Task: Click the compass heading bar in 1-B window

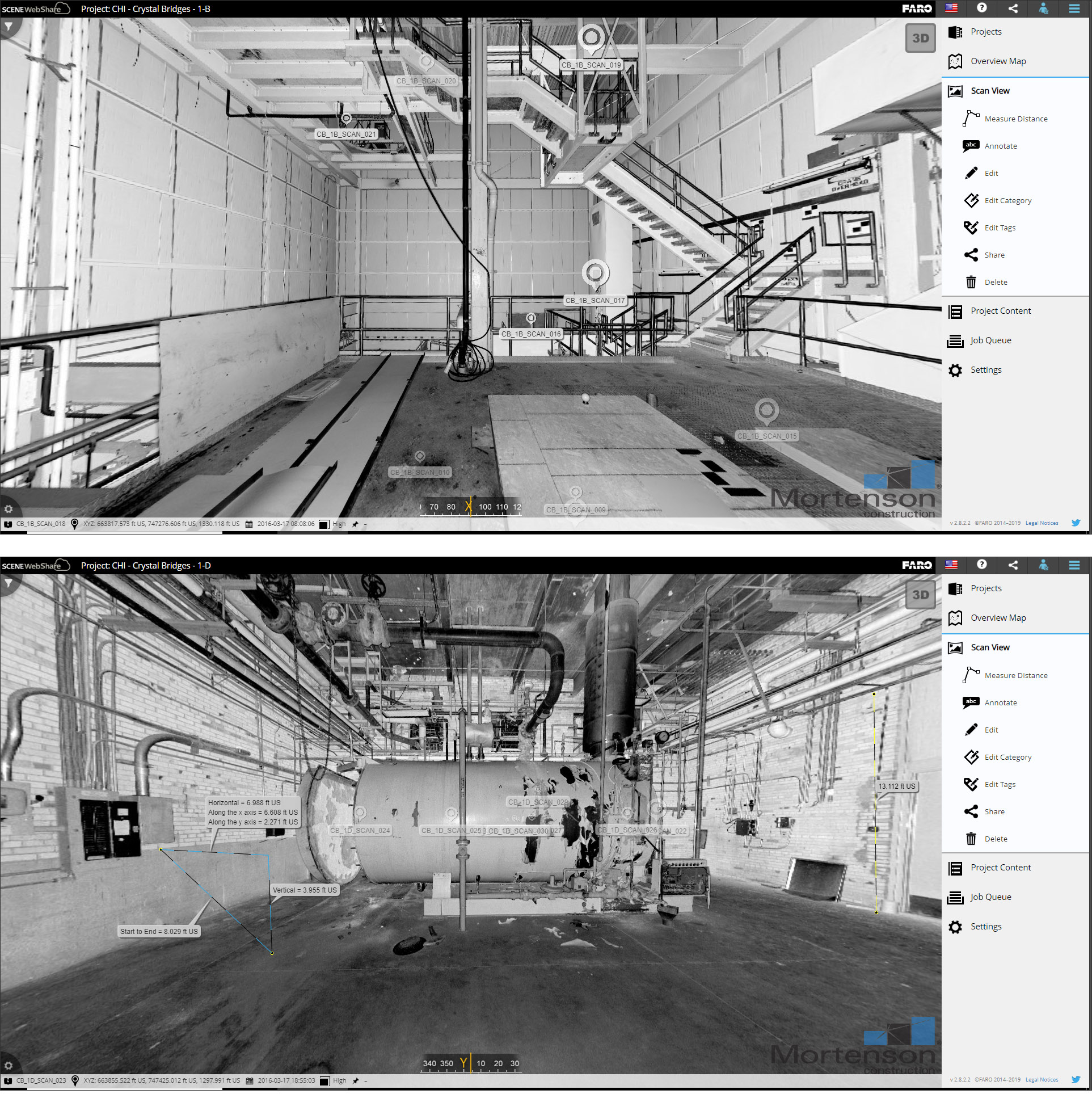Action: pyautogui.click(x=470, y=507)
